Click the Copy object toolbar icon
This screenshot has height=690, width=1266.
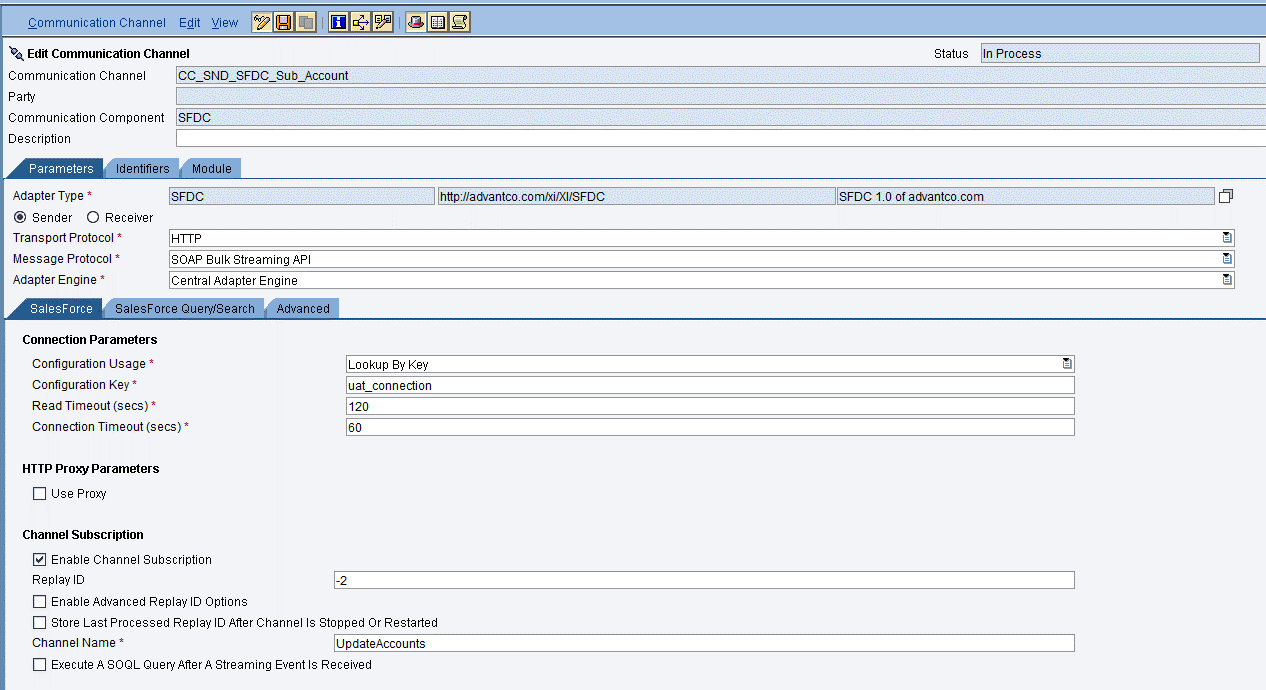point(303,21)
